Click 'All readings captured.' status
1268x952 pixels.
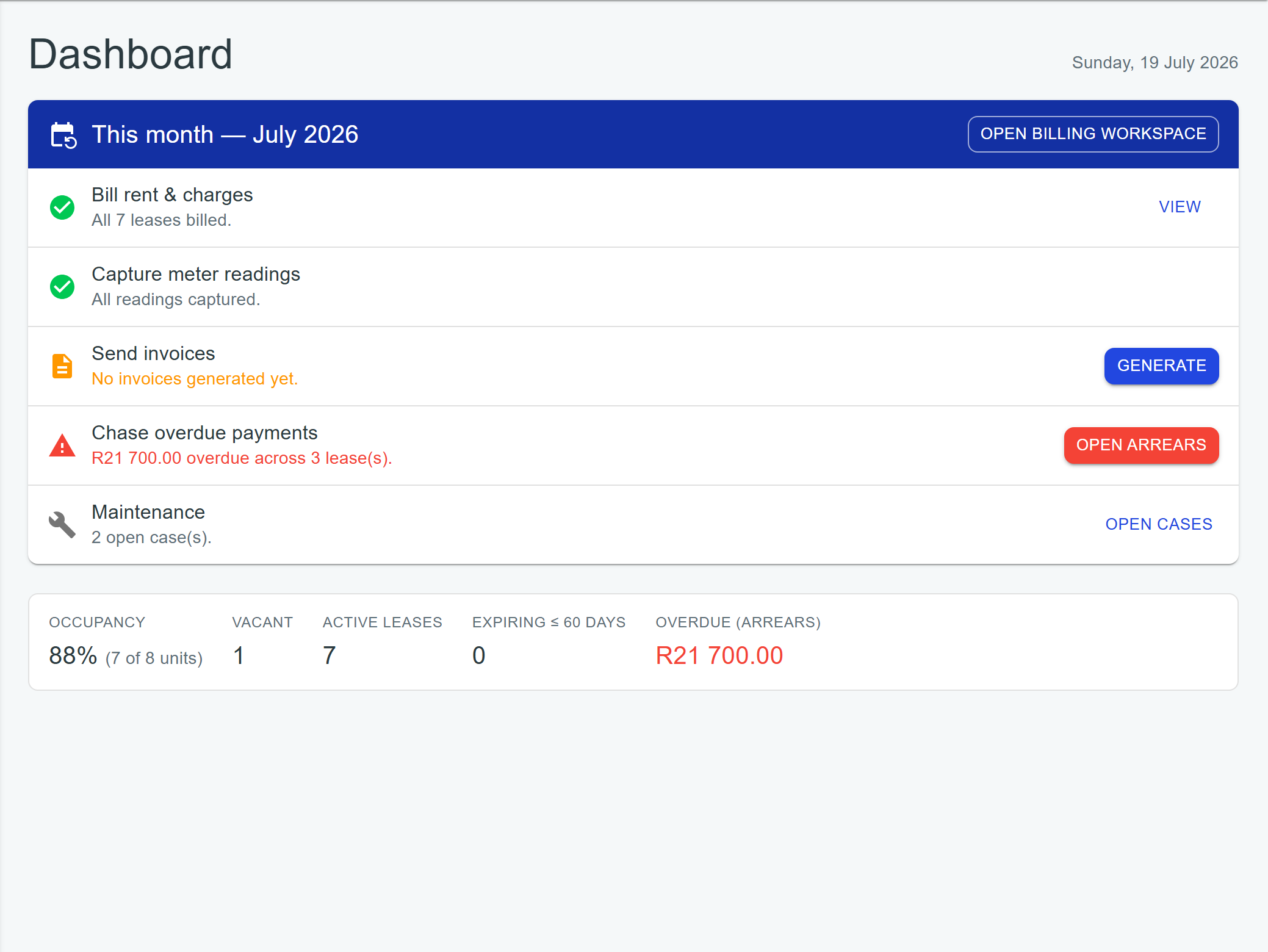tap(176, 300)
